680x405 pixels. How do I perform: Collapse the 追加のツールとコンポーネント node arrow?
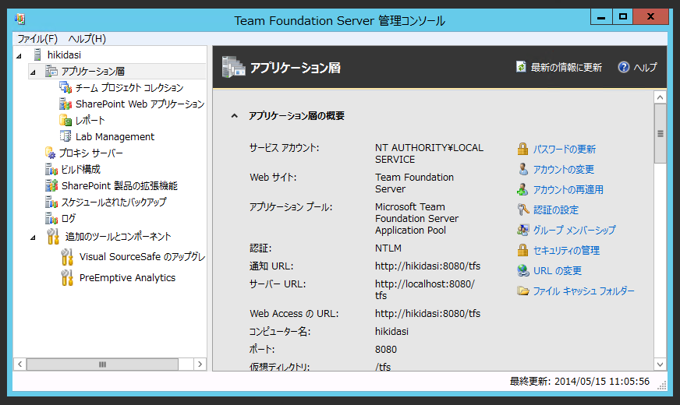click(x=33, y=237)
